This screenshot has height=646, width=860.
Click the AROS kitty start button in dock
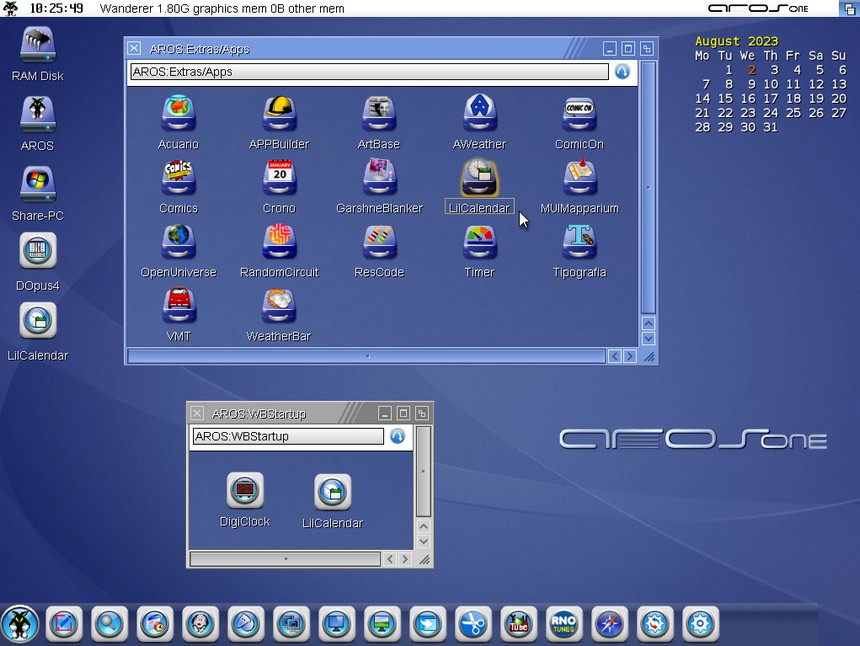coord(20,624)
